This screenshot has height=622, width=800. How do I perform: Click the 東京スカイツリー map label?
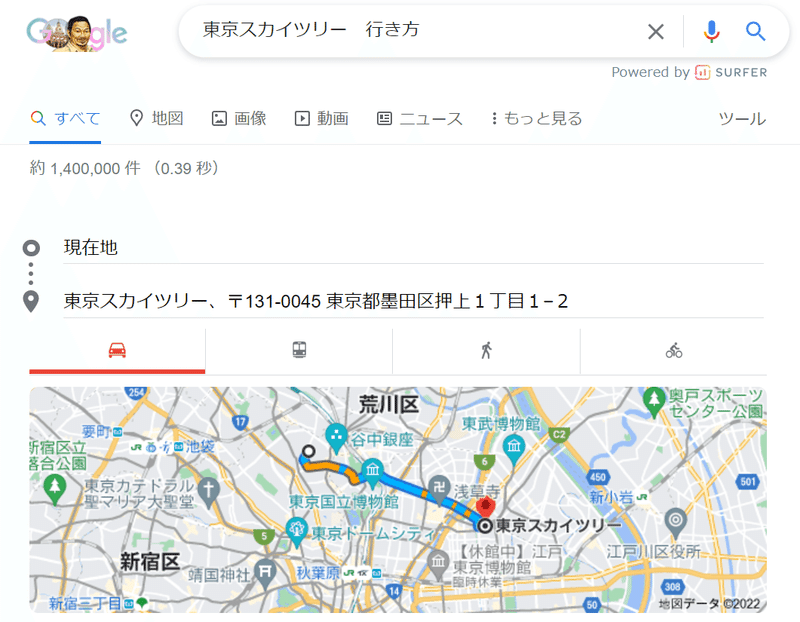(x=558, y=525)
